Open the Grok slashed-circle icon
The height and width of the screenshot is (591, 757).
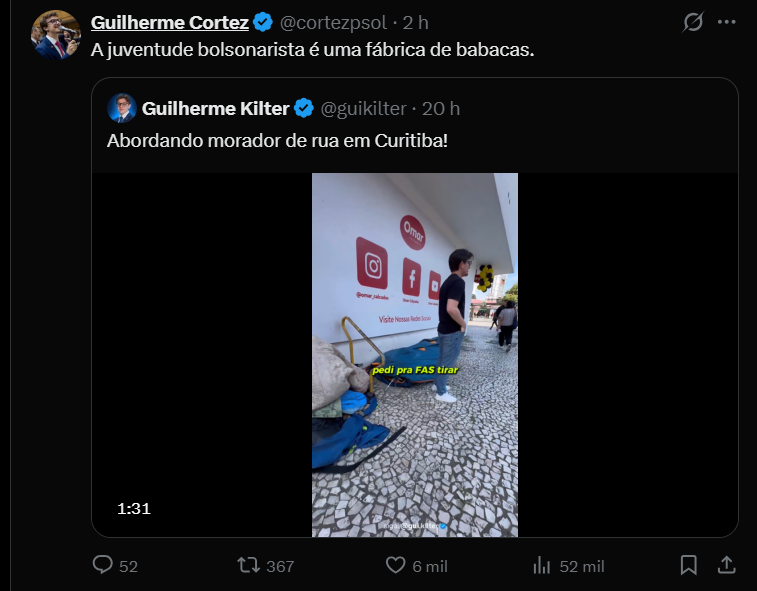coord(692,22)
